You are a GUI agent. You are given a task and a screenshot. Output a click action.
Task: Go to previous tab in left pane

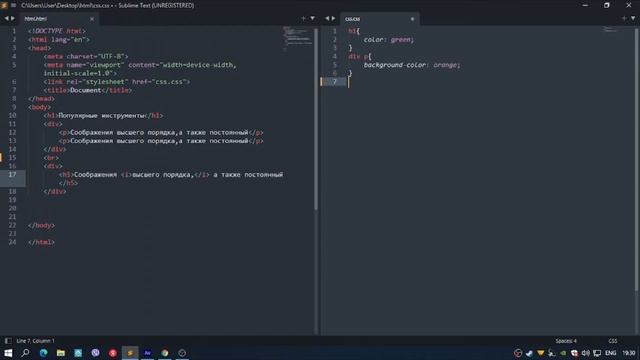7,18
